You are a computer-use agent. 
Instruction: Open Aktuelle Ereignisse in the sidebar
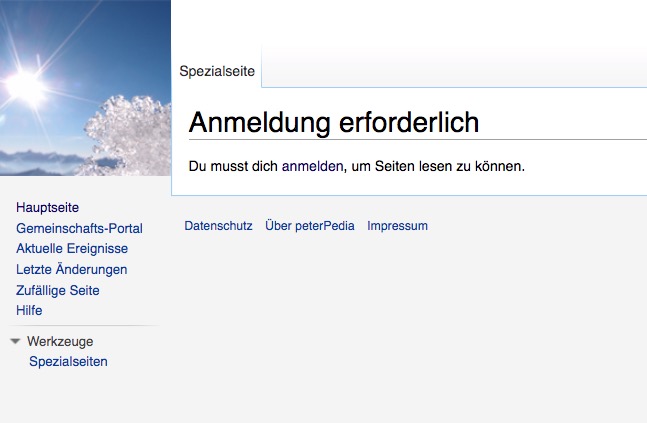point(72,249)
